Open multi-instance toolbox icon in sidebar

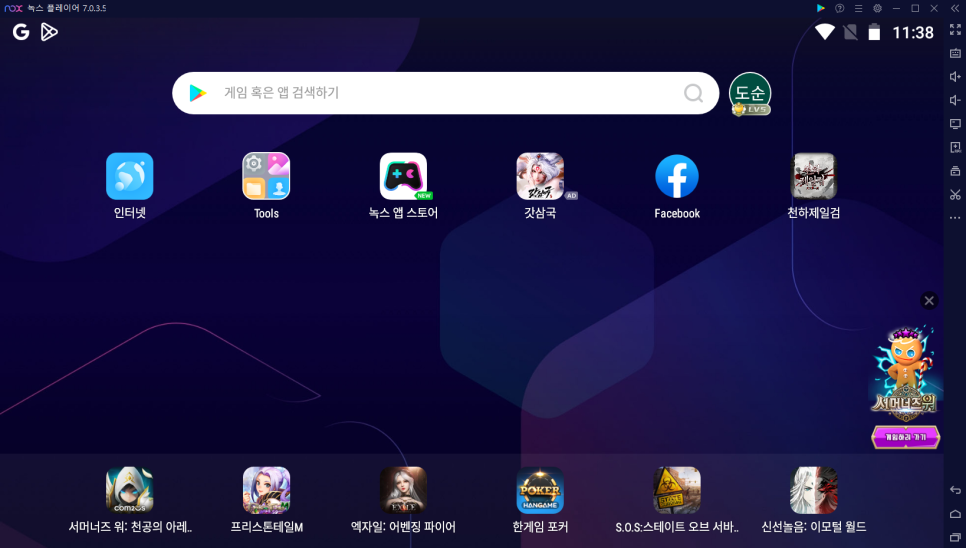tap(955, 171)
